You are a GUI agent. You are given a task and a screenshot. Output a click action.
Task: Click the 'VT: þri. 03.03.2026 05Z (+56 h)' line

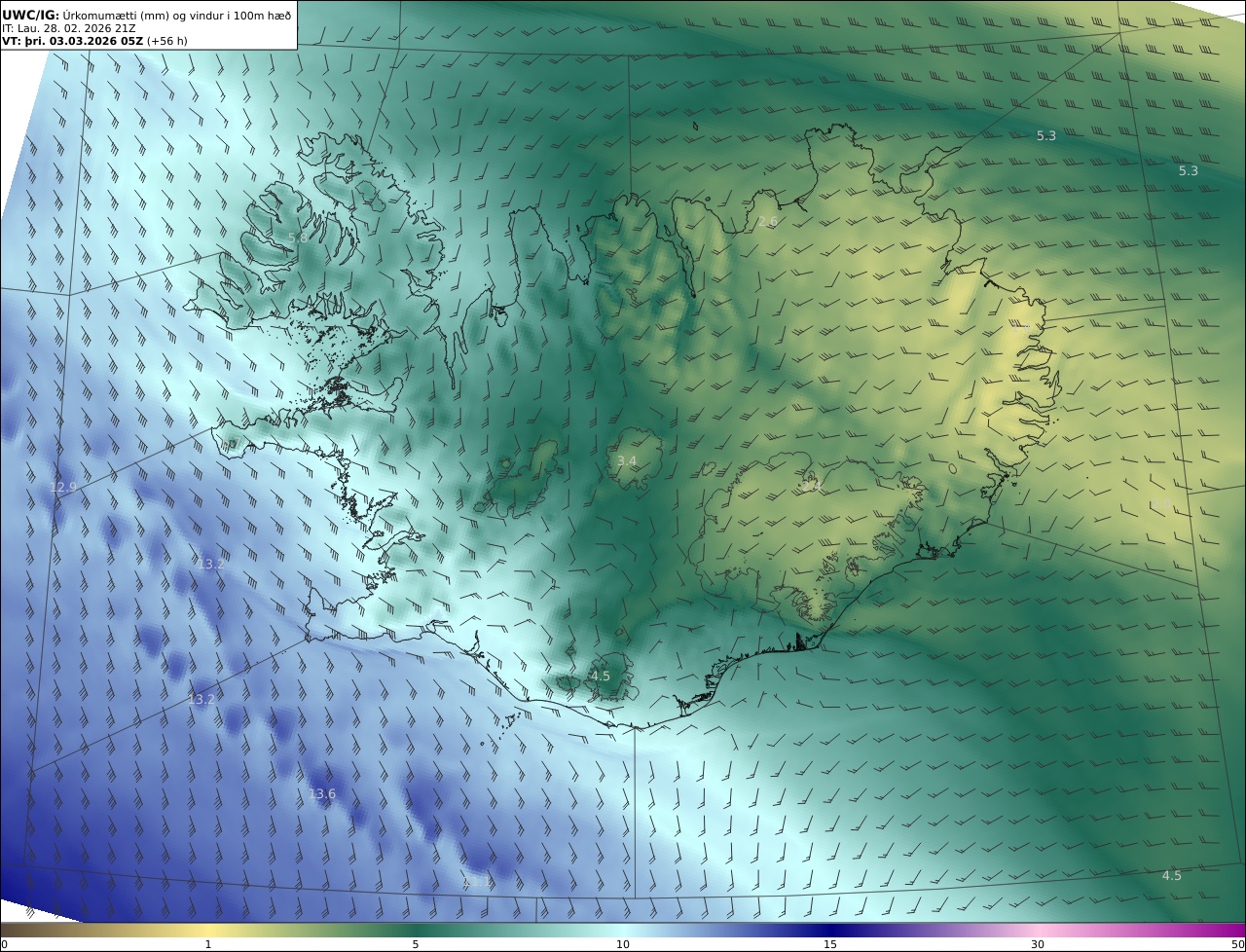click(94, 41)
